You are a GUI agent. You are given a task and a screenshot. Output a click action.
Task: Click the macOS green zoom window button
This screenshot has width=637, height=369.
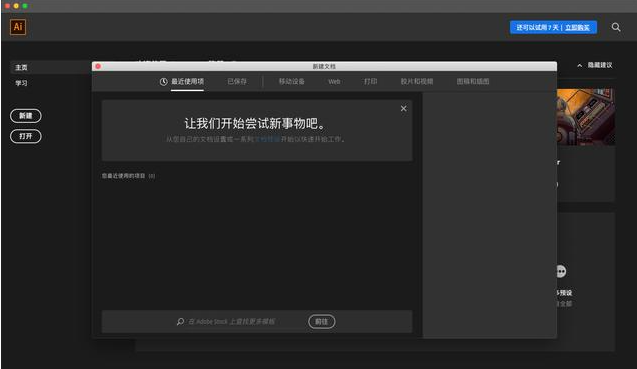click(x=25, y=6)
